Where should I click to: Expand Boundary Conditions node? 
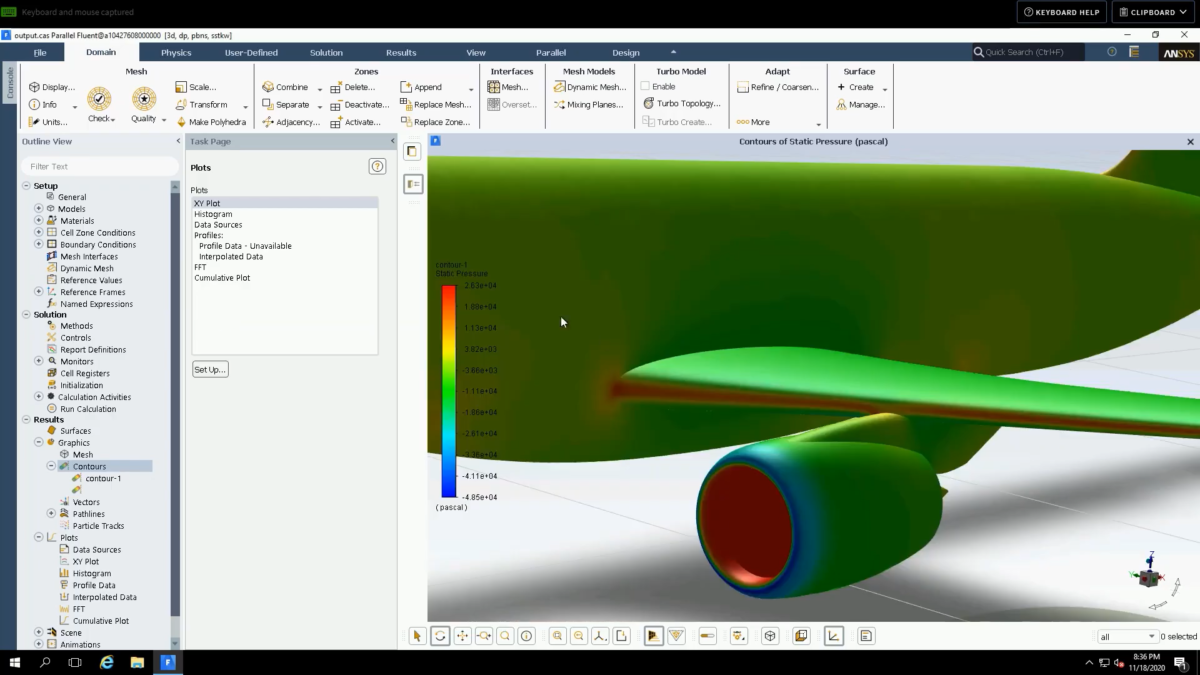[39, 245]
